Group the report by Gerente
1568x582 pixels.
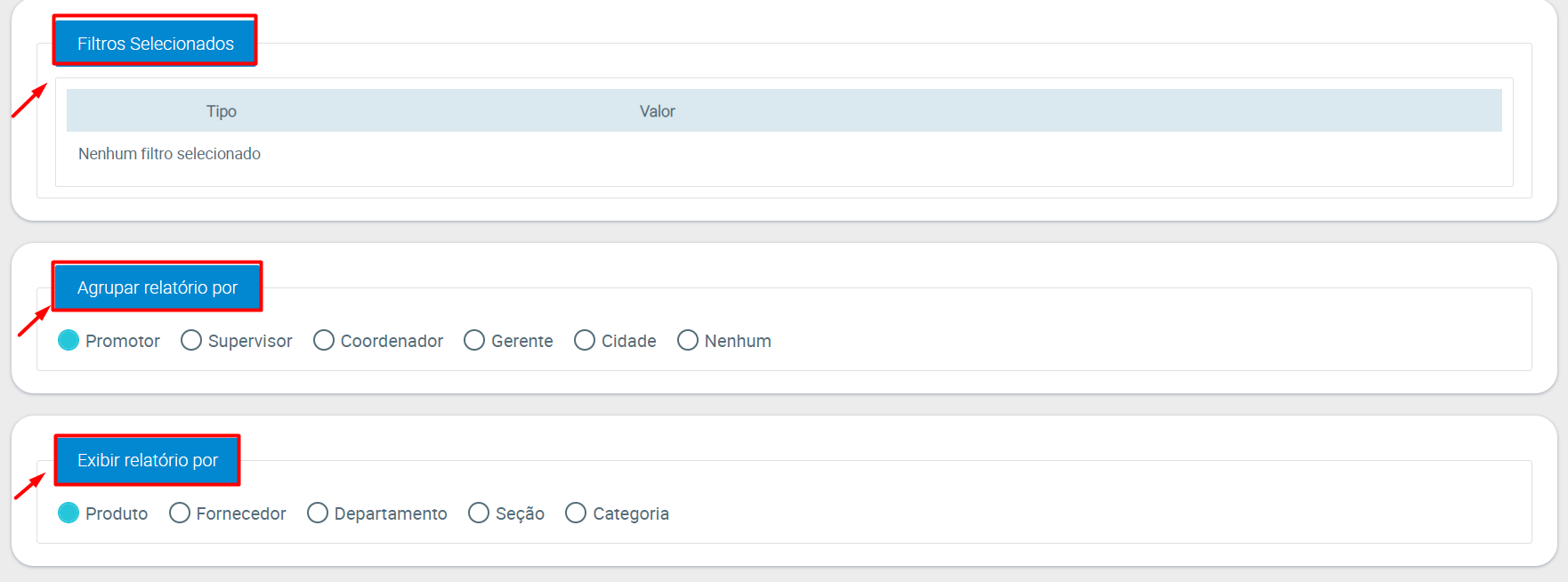(474, 341)
